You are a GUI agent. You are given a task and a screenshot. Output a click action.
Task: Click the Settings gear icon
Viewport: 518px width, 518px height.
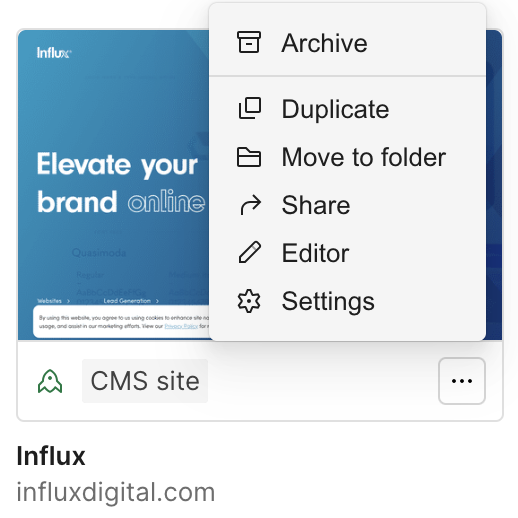point(249,301)
